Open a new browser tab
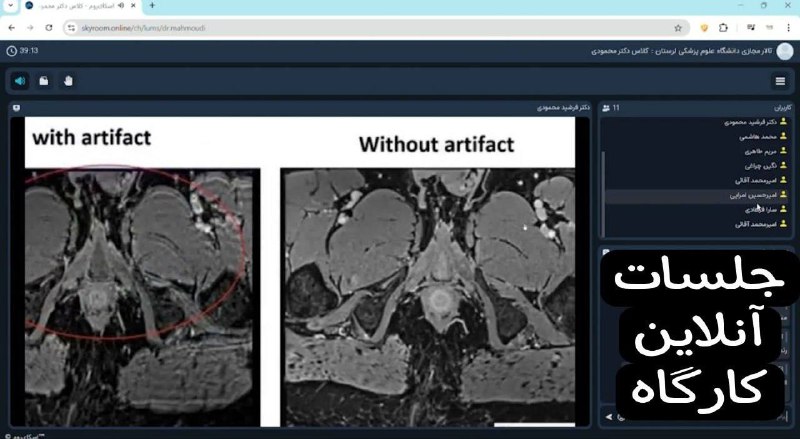This screenshot has width=800, height=439. coord(152,6)
